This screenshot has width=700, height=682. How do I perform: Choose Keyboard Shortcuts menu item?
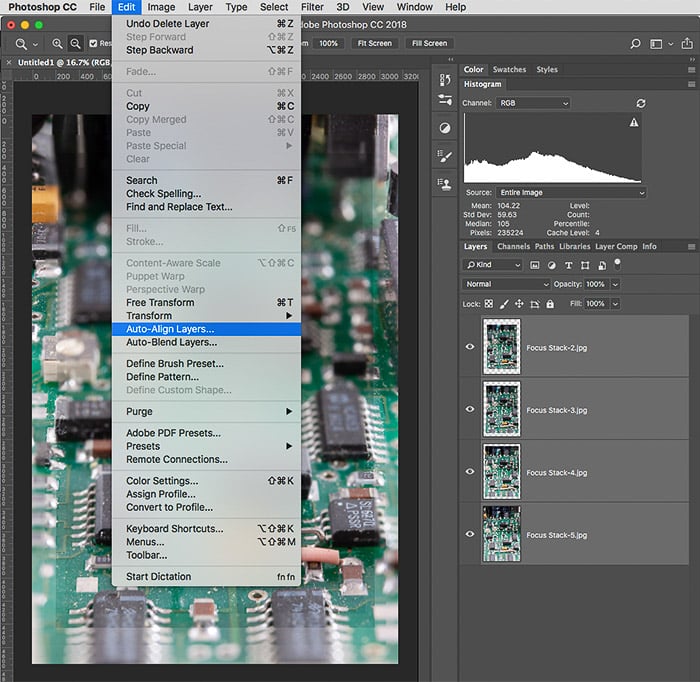click(x=206, y=528)
